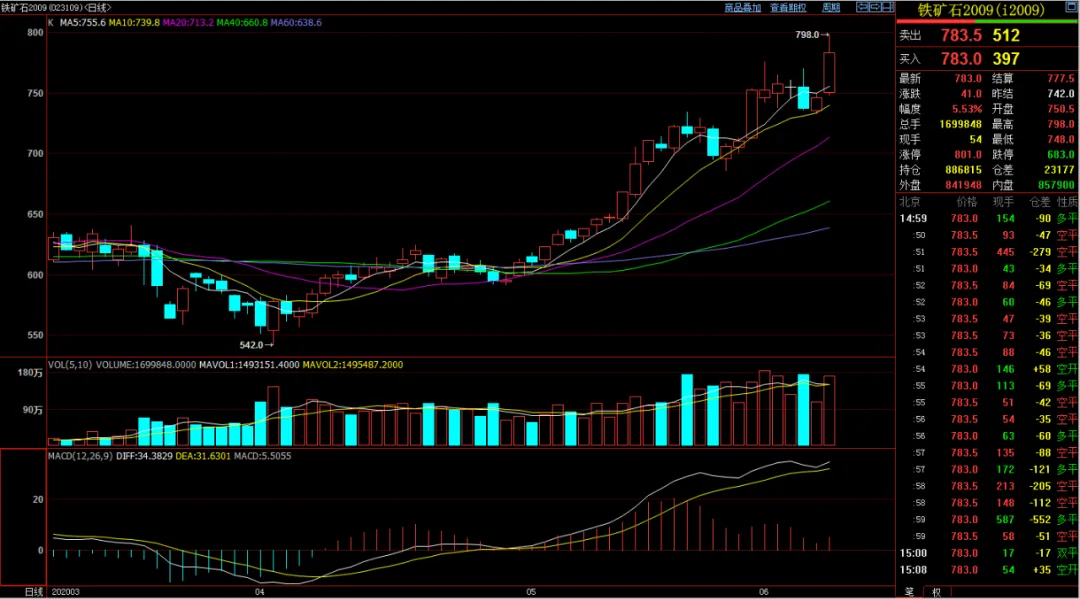Select the MA10:739.8 indicator label
The height and width of the screenshot is (599, 1080).
tap(134, 23)
